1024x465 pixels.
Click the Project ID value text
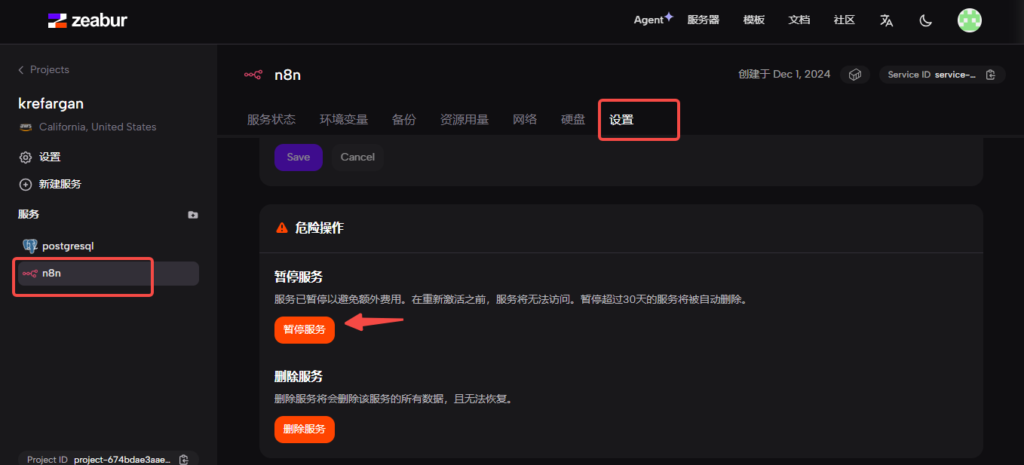123,459
